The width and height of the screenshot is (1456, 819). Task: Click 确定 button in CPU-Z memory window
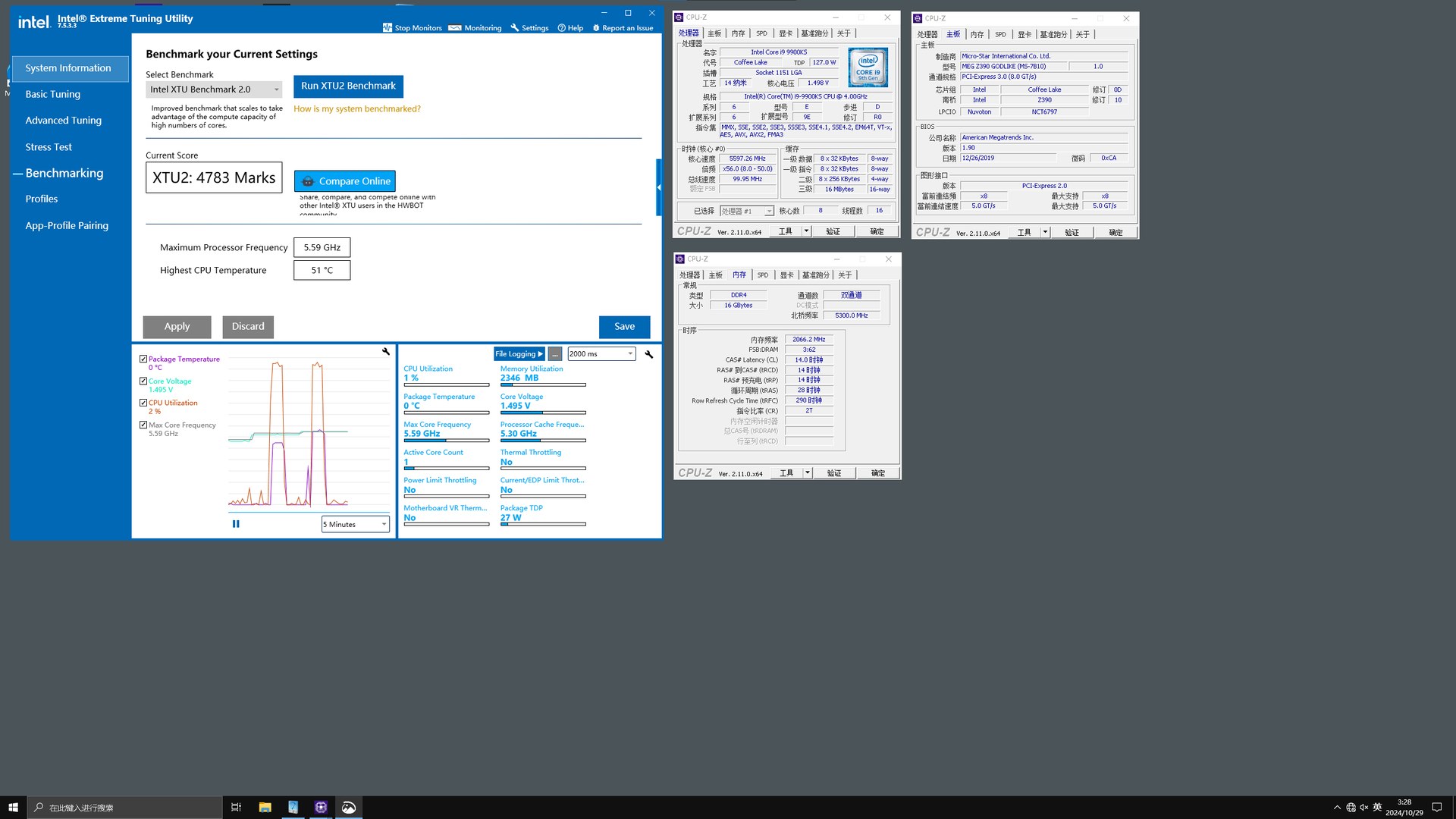[x=878, y=472]
